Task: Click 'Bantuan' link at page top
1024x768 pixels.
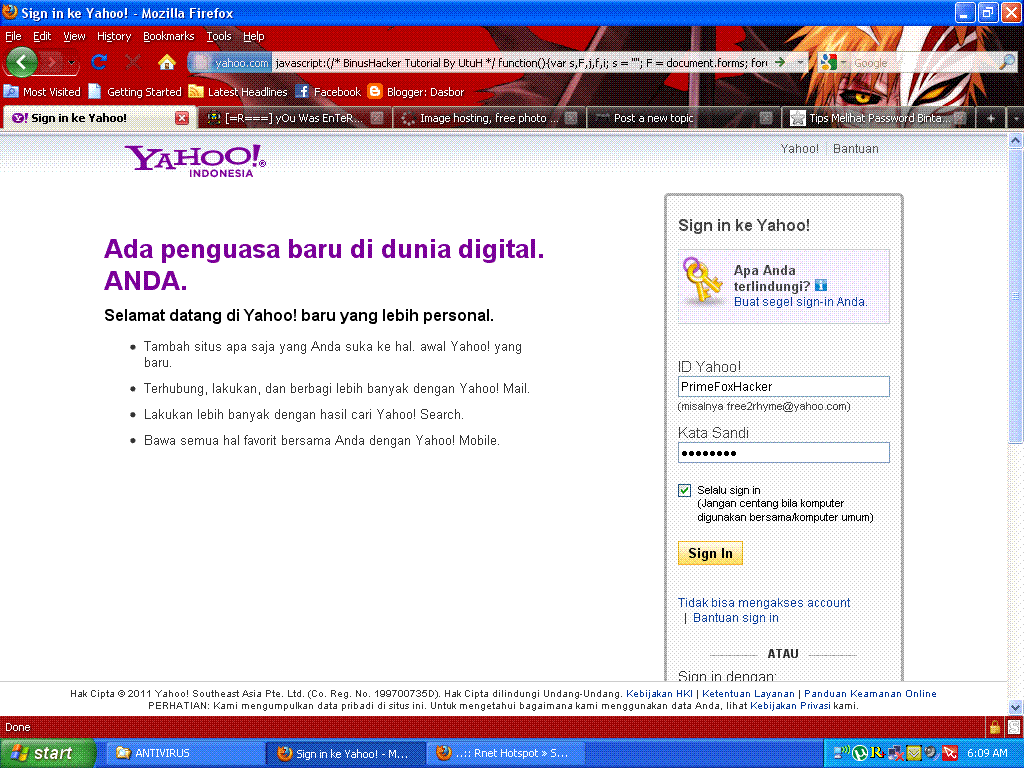Action: tap(856, 149)
